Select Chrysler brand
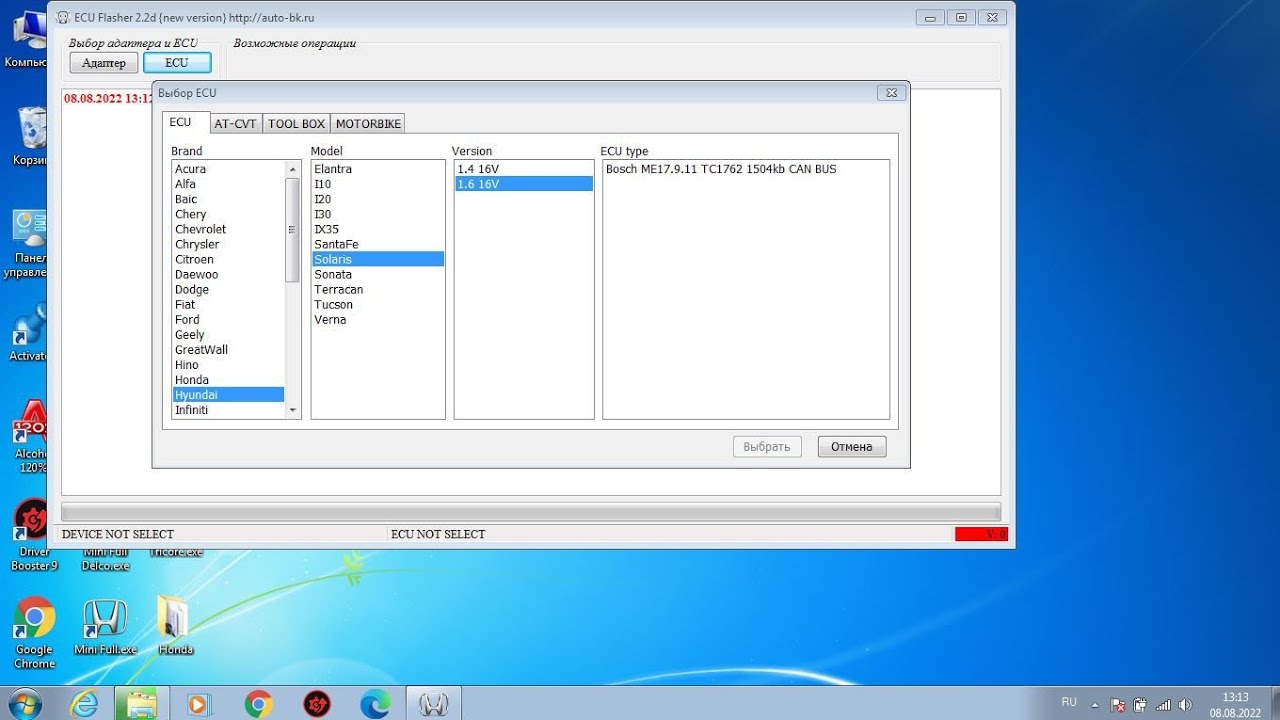 [228, 244]
